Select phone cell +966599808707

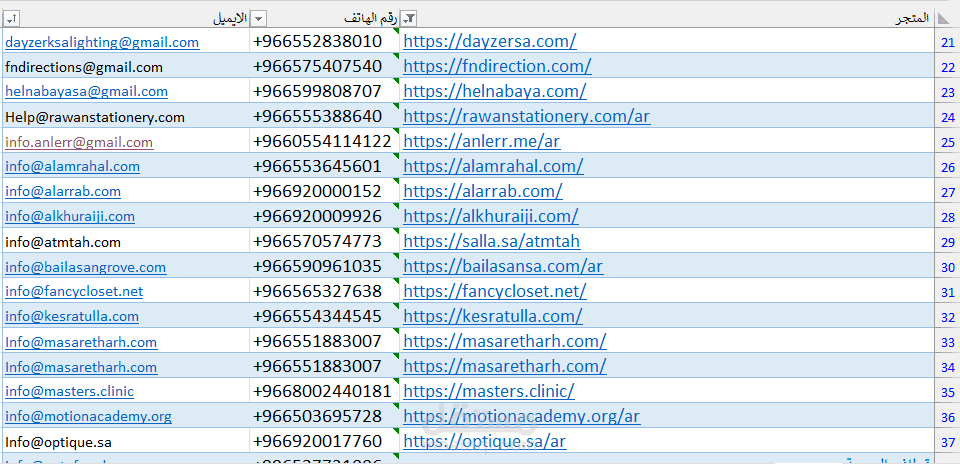[x=324, y=91]
